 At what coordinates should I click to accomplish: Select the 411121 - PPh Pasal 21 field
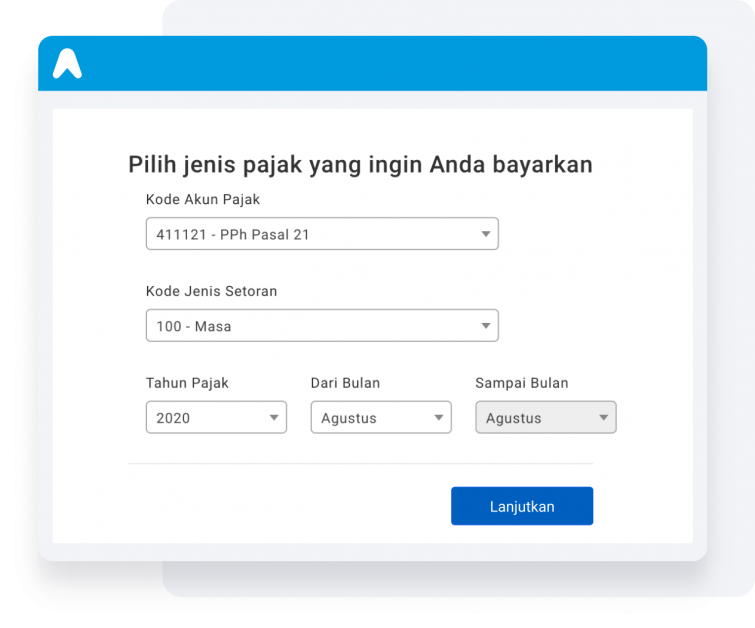[322, 234]
